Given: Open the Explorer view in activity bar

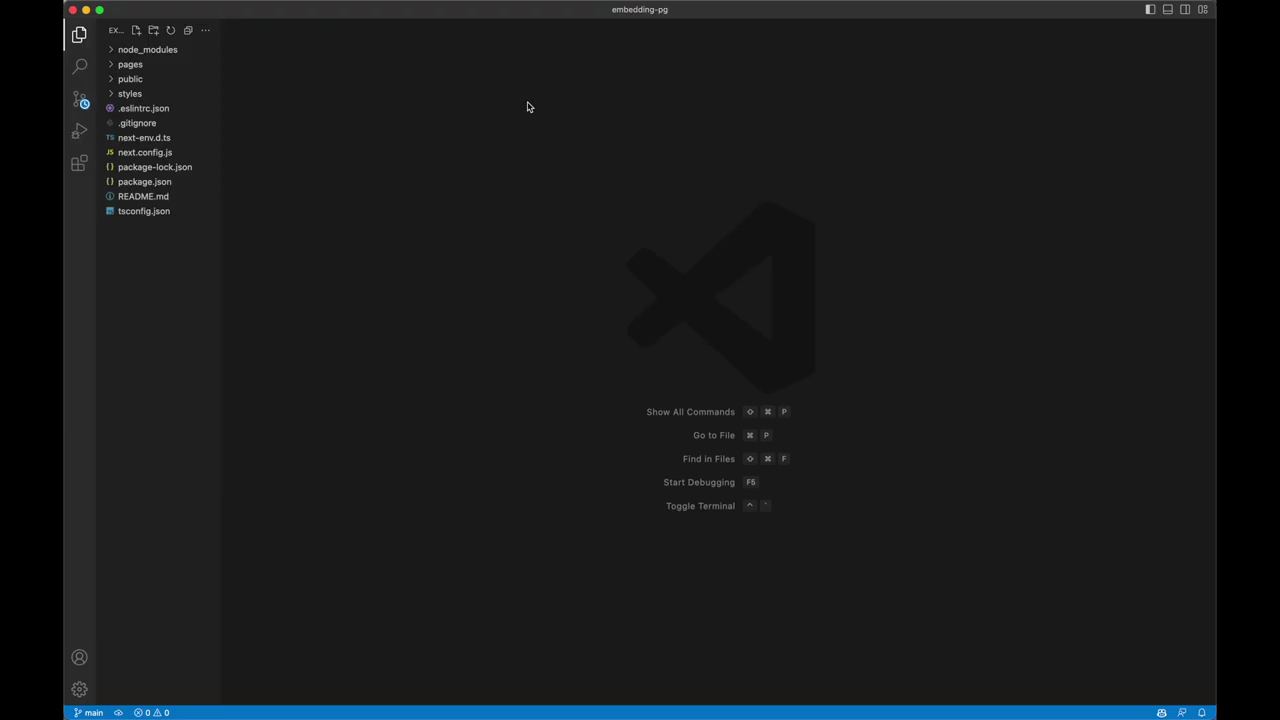Looking at the screenshot, I should (79, 34).
